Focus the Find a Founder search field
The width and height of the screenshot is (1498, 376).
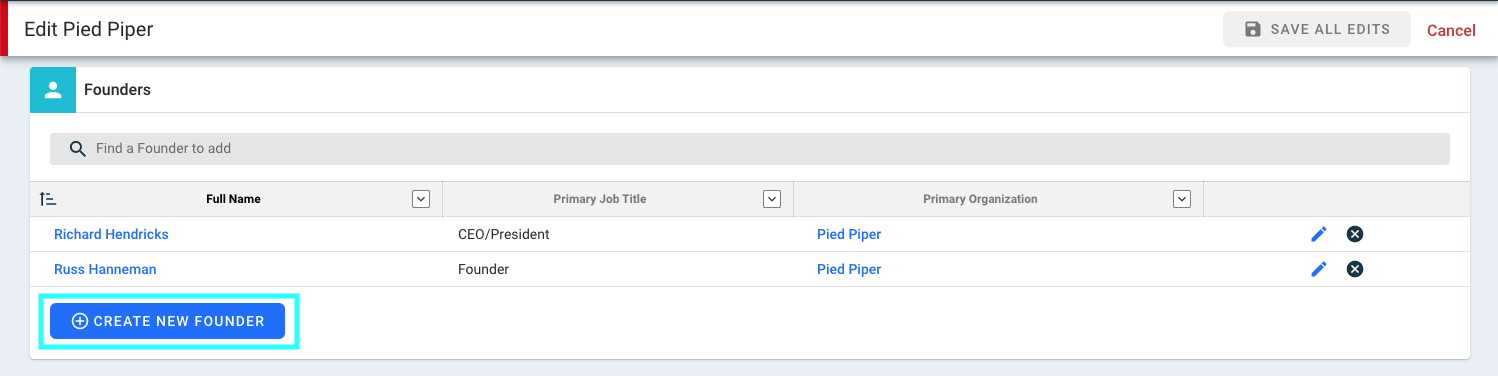750,148
